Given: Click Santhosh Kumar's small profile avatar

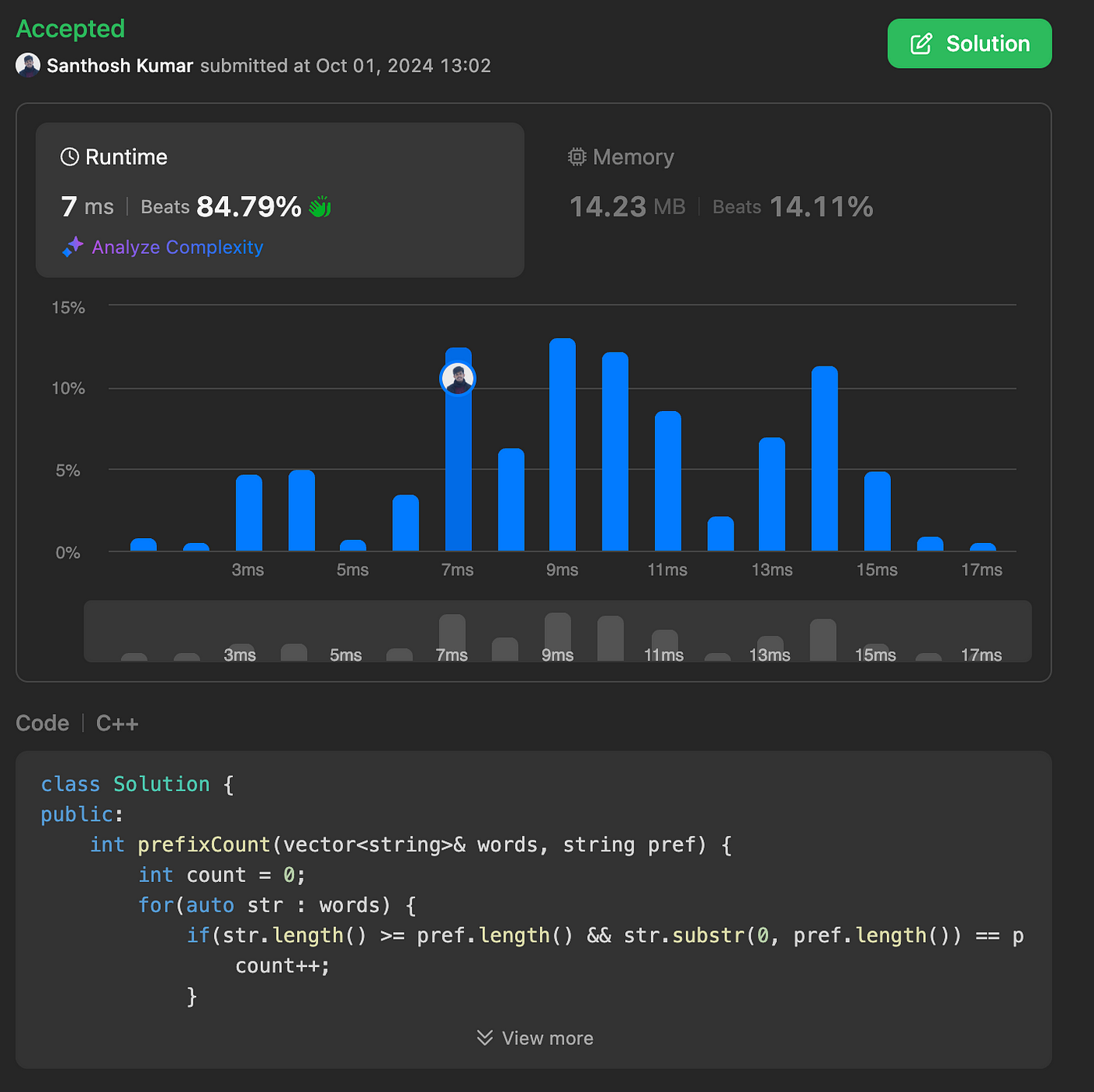Looking at the screenshot, I should pyautogui.click(x=28, y=66).
